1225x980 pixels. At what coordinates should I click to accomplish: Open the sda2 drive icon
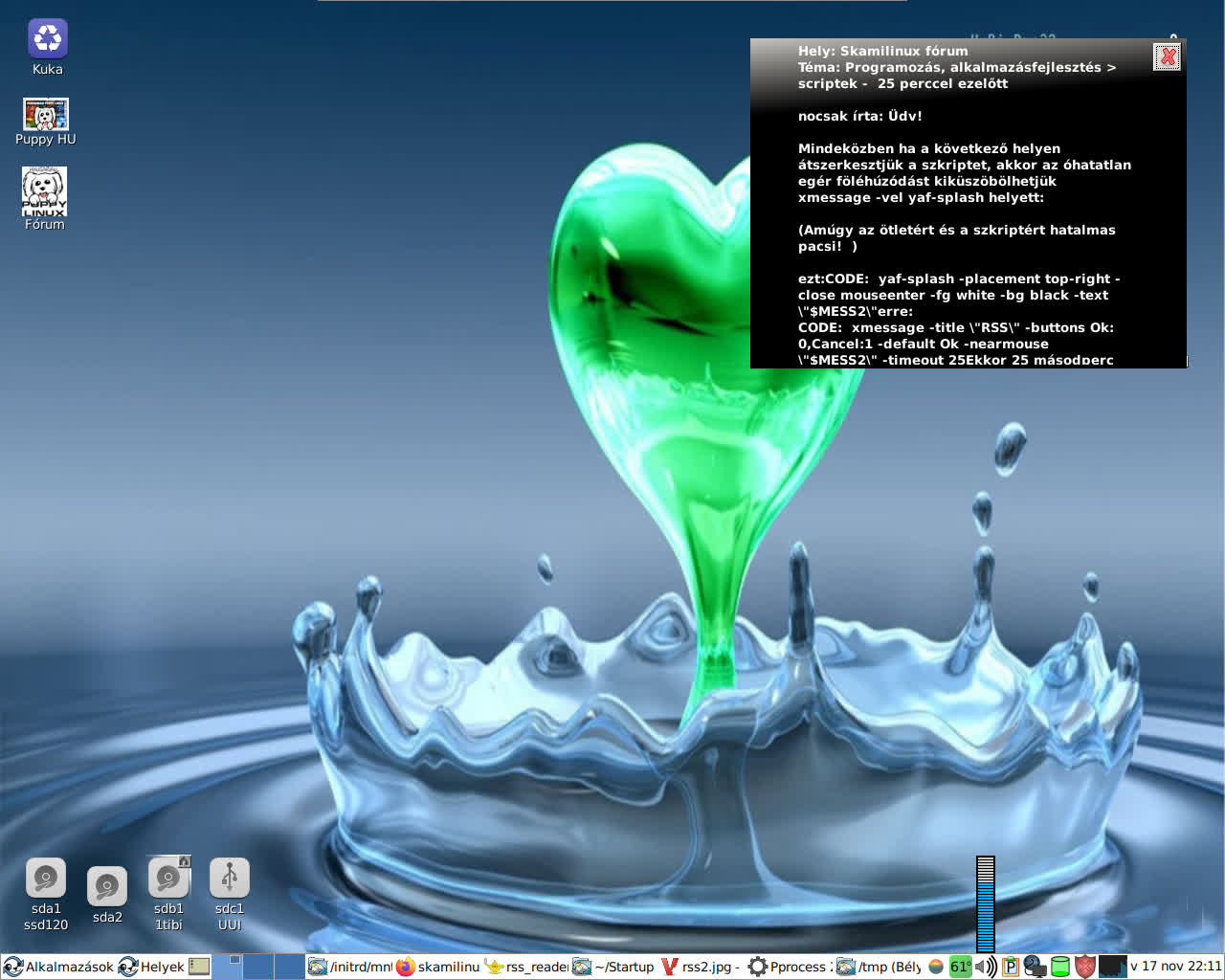107,895
